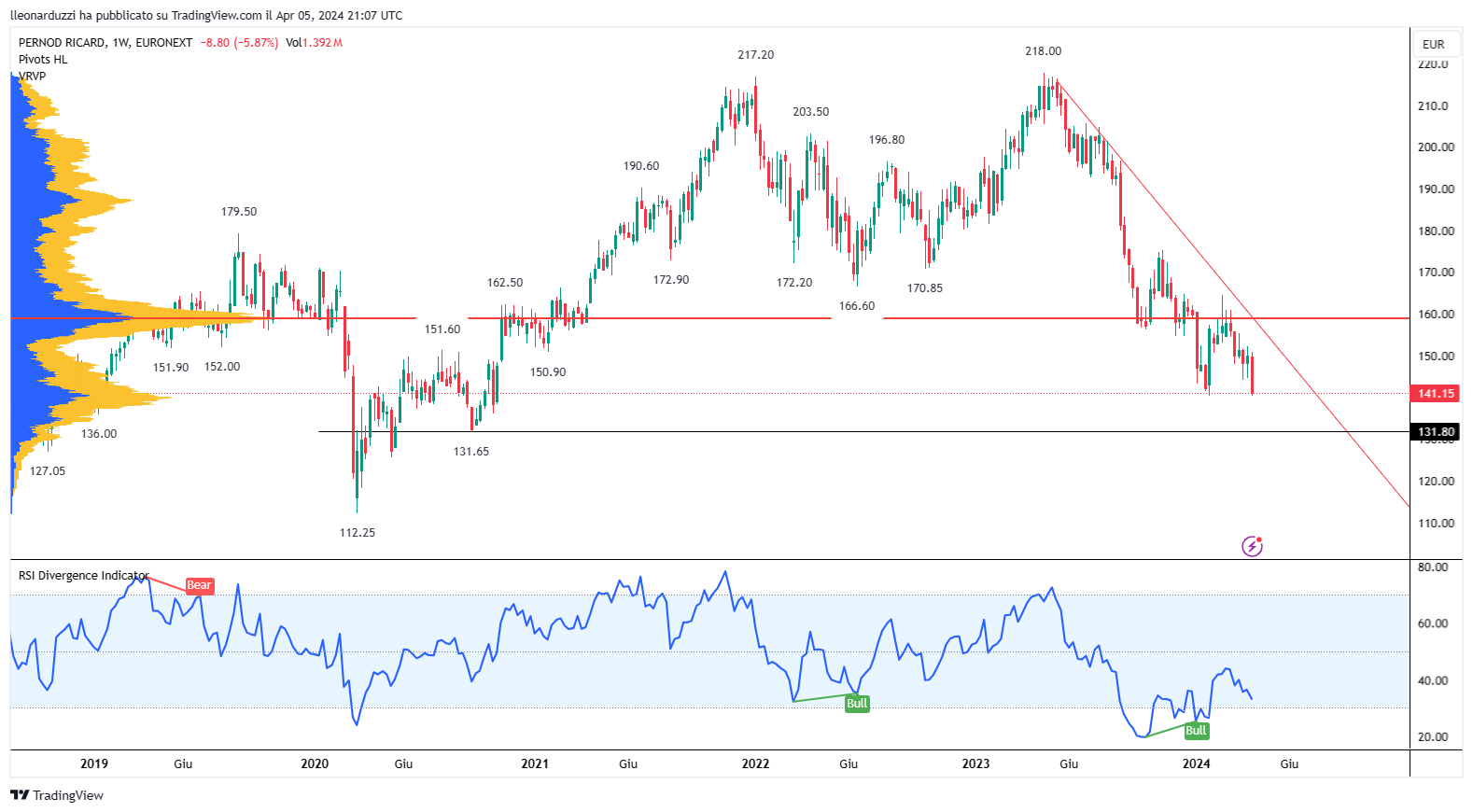Click the 190.60 pivot label
Screen dimensions: 1473x812
pos(640,166)
